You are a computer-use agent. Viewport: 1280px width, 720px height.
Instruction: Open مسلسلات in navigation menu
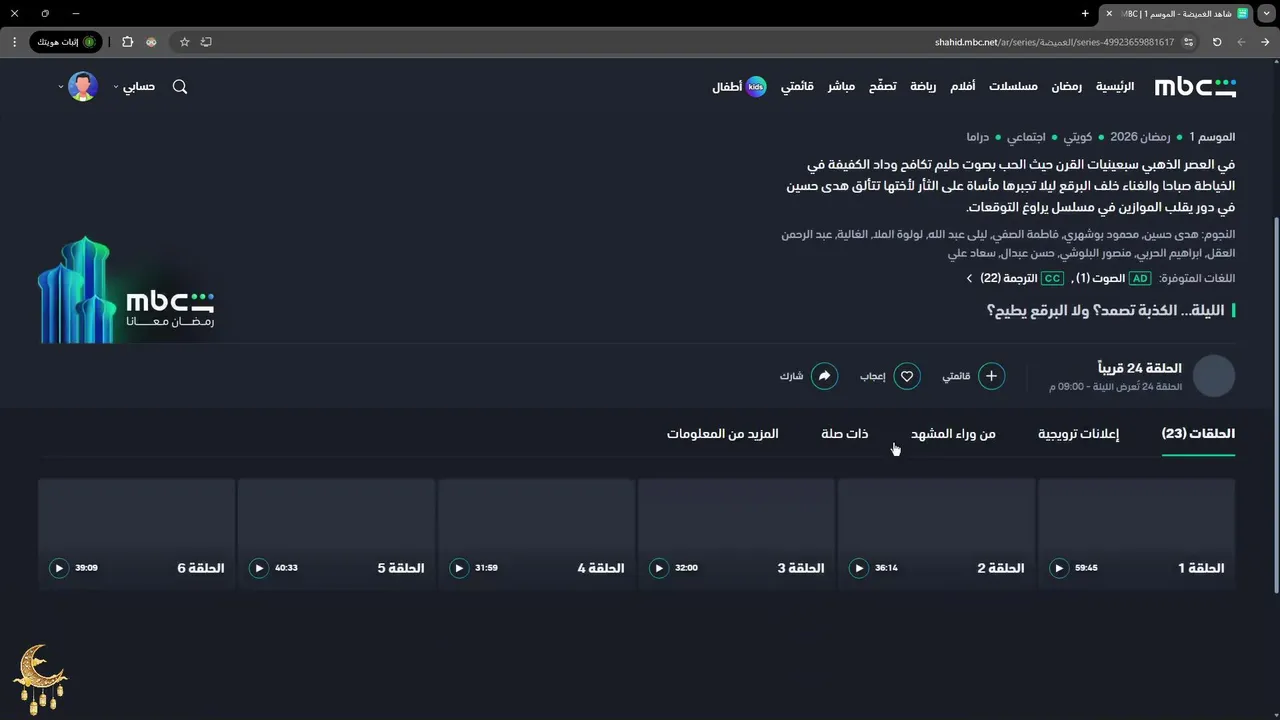point(1013,87)
